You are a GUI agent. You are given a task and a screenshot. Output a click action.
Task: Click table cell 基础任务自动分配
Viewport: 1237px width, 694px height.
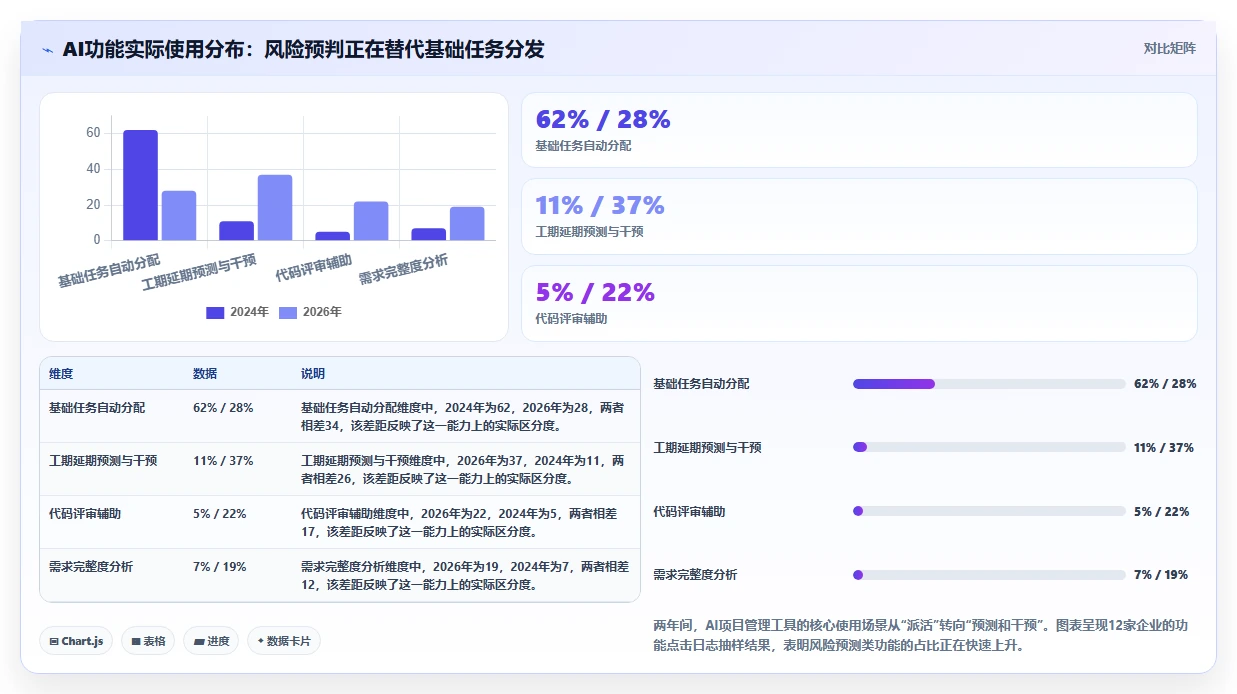click(x=97, y=408)
